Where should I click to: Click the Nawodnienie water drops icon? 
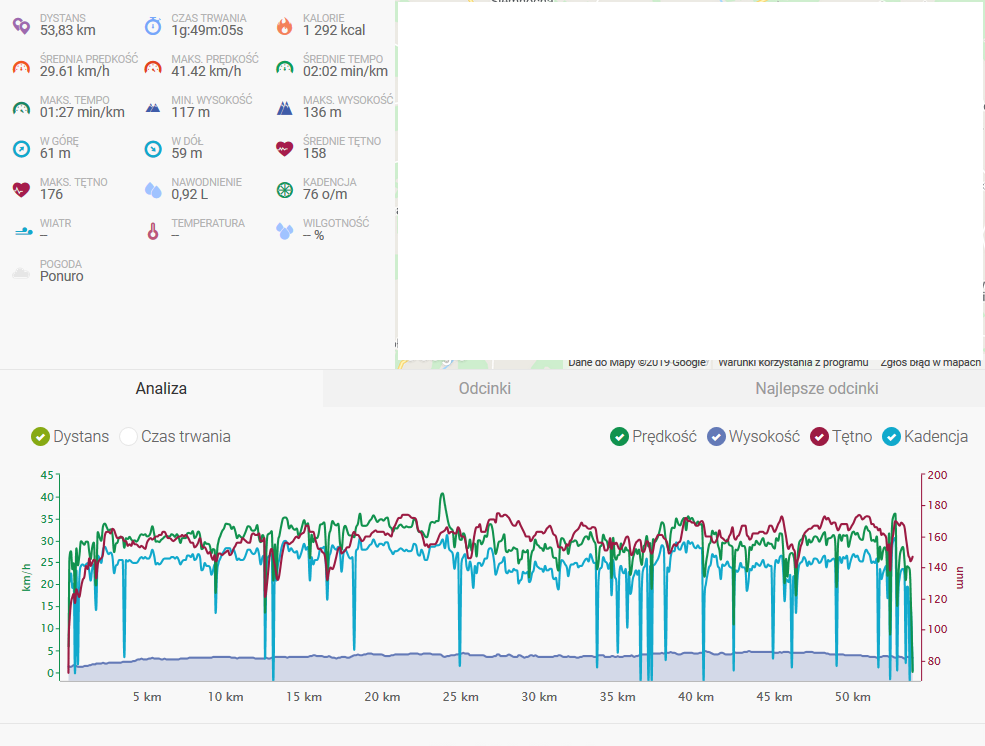pyautogui.click(x=153, y=190)
